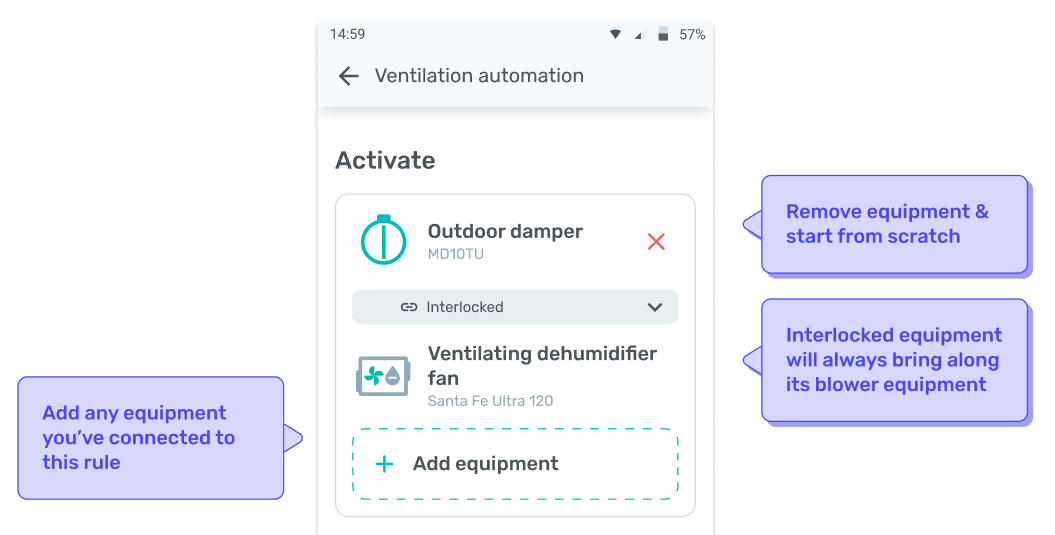Click the ventilating dehumidifier fan icon
This screenshot has height=535, width=1055.
click(x=383, y=376)
